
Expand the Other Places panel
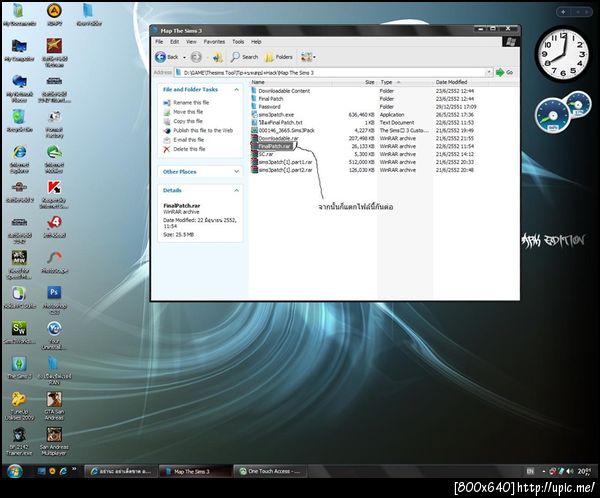(236, 171)
